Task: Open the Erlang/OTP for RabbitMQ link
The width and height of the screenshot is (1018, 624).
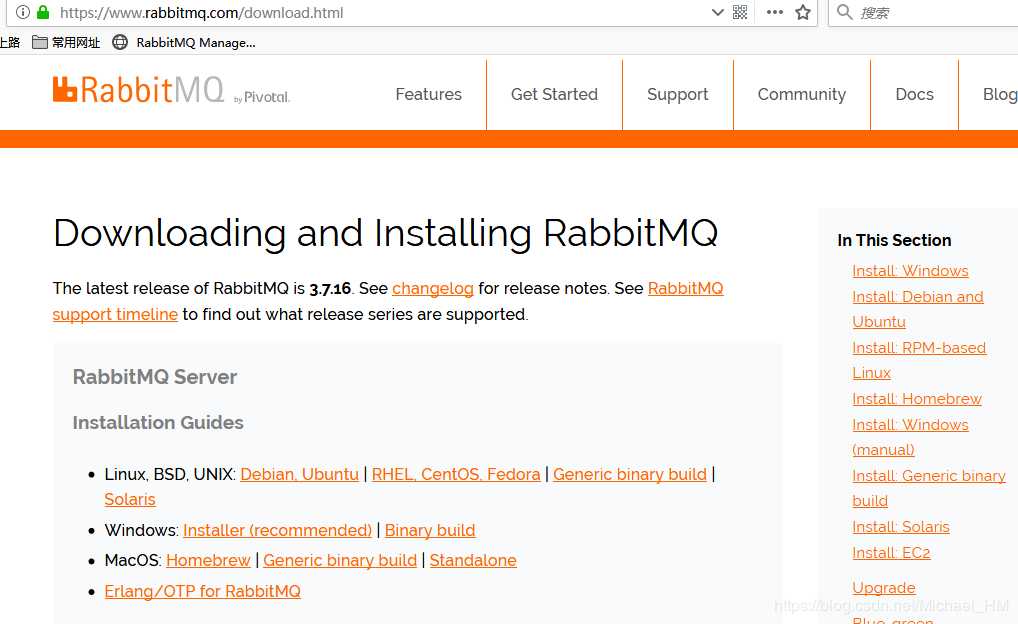Action: tap(203, 592)
